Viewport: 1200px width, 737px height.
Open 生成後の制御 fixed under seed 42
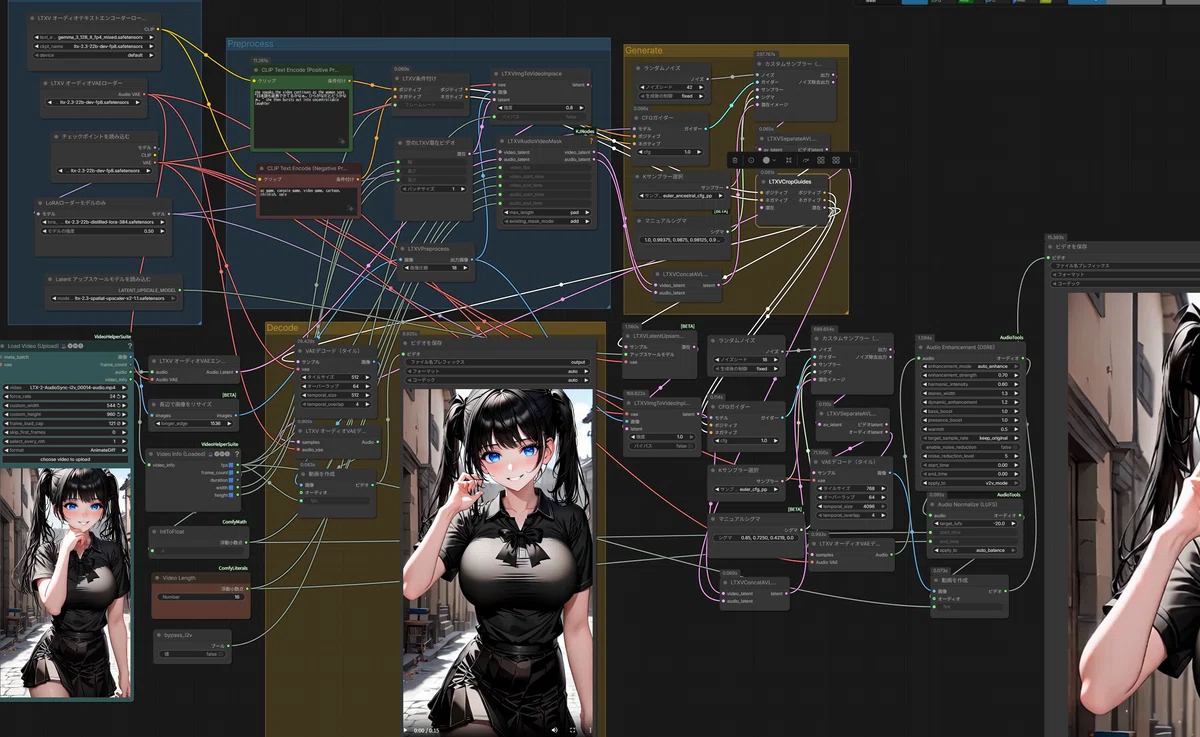tap(670, 96)
